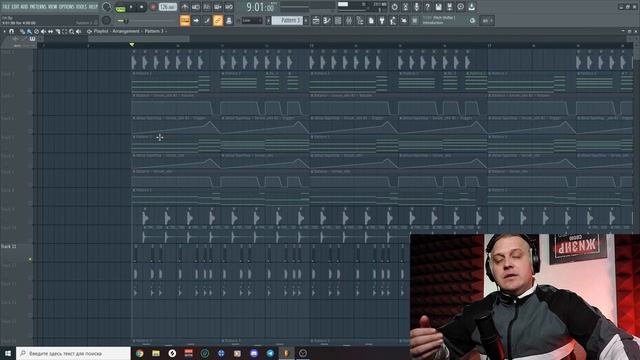
Task: Click the Save project disk icon
Action: (438, 7)
